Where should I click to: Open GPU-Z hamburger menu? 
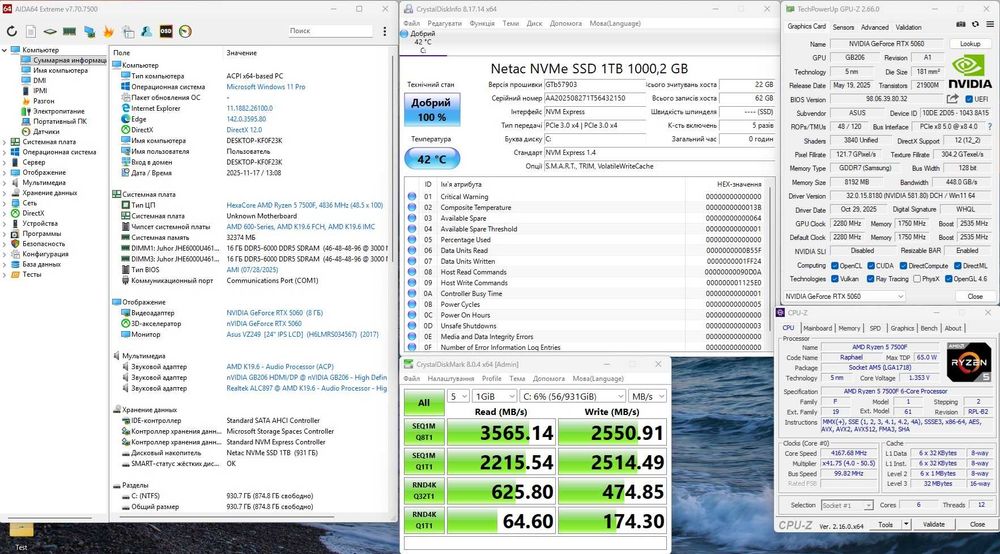[990, 24]
